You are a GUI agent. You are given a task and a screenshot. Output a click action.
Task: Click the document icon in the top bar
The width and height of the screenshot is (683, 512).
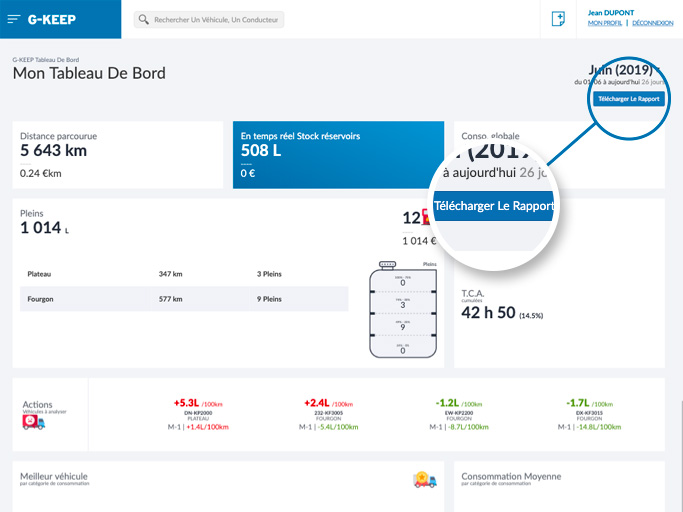558,19
